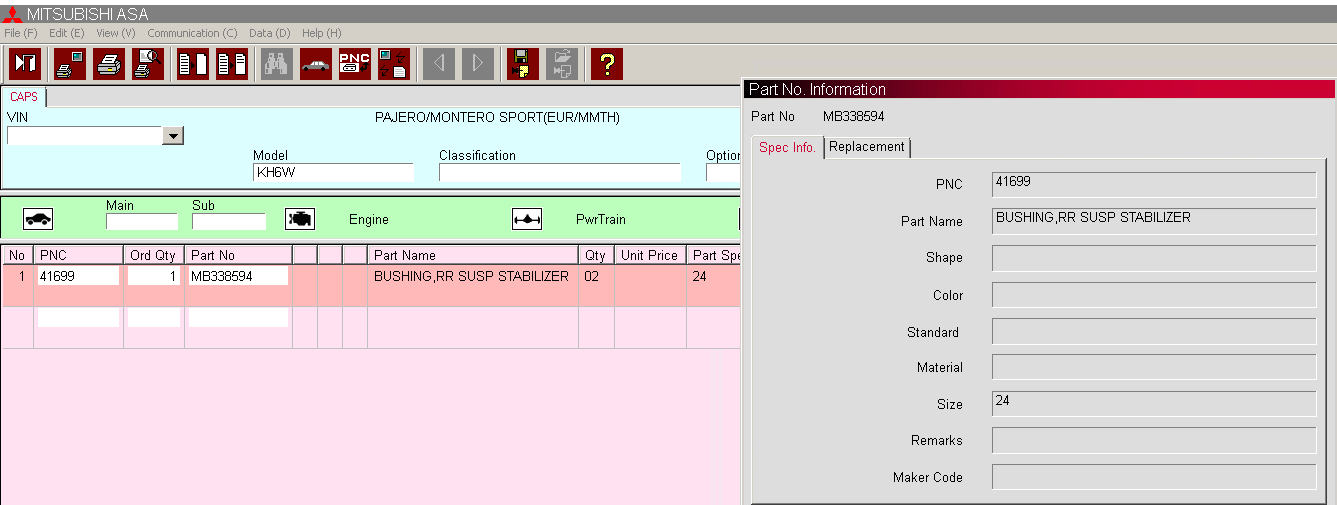
Task: Click the PNC search toolbar icon
Action: click(x=355, y=64)
